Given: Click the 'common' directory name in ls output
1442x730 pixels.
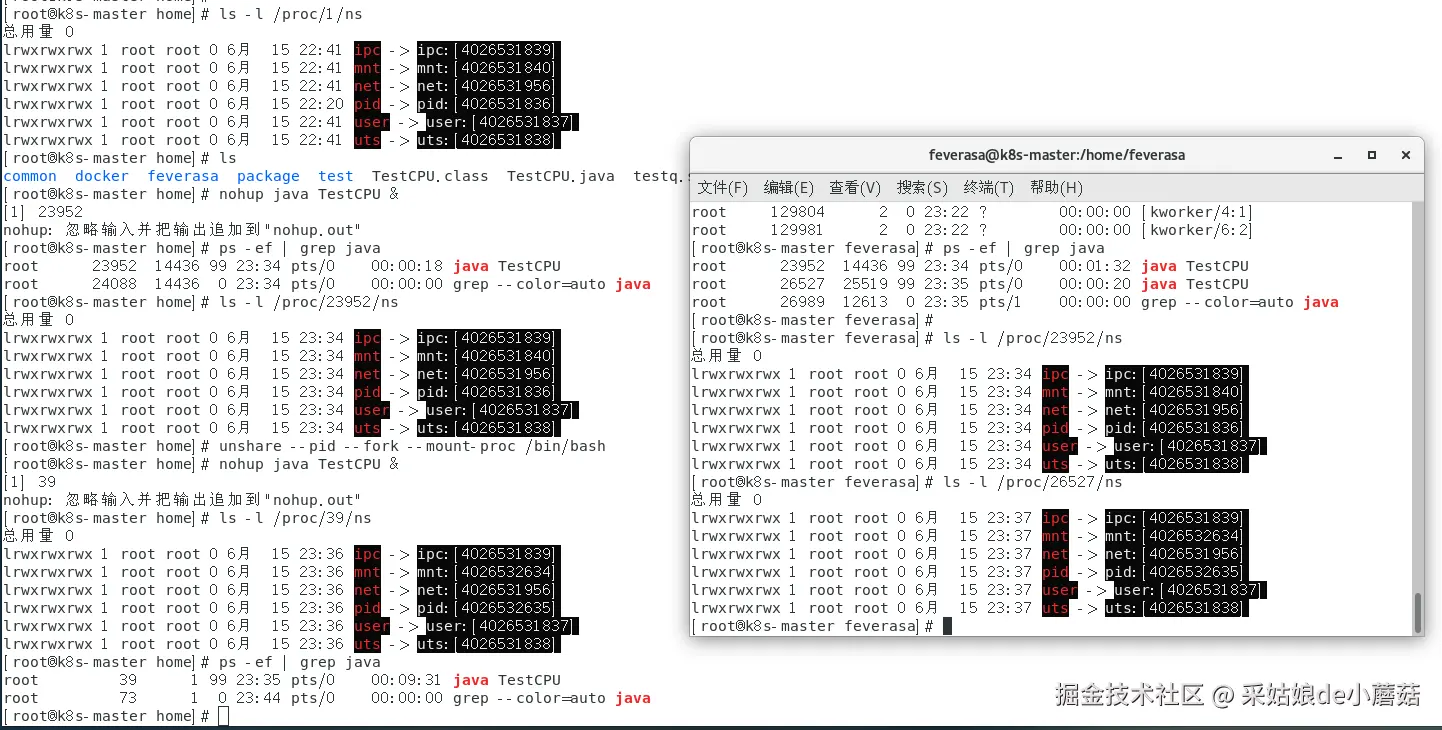Looking at the screenshot, I should coord(30,176).
